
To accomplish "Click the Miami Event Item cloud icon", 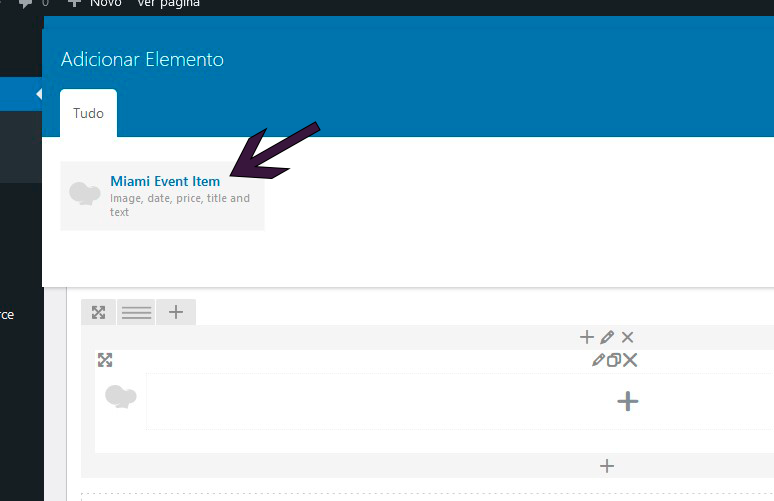I will tap(84, 193).
